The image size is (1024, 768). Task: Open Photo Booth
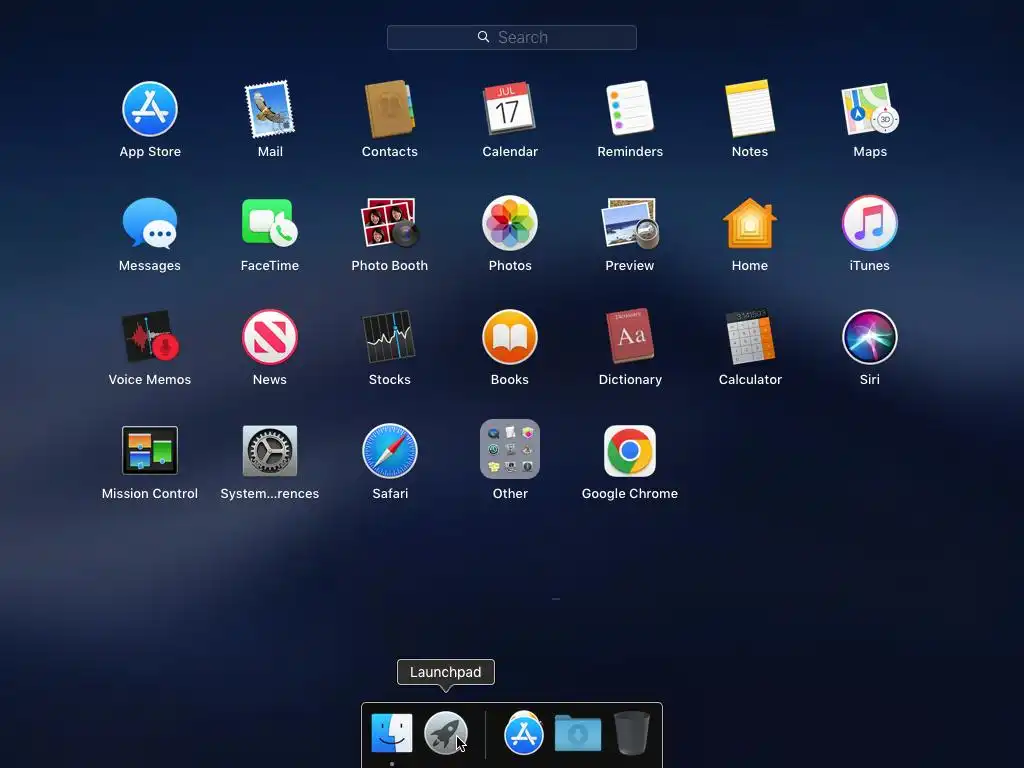(389, 223)
